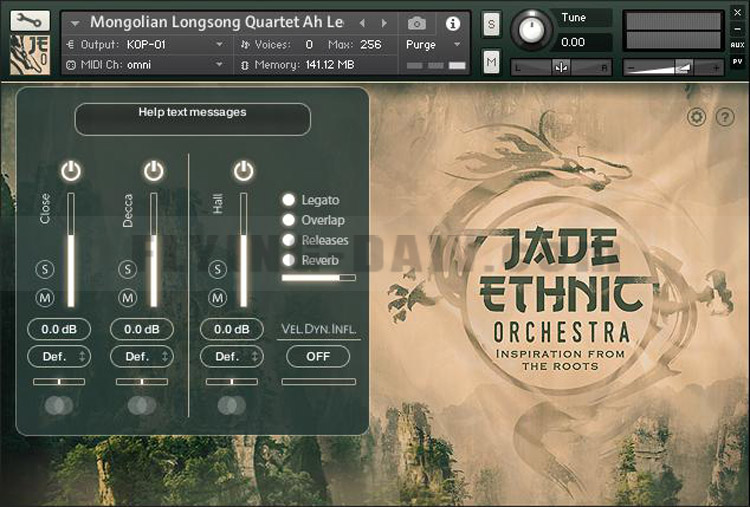
Task: Open instrument edit mode wrench icon
Action: 30,21
